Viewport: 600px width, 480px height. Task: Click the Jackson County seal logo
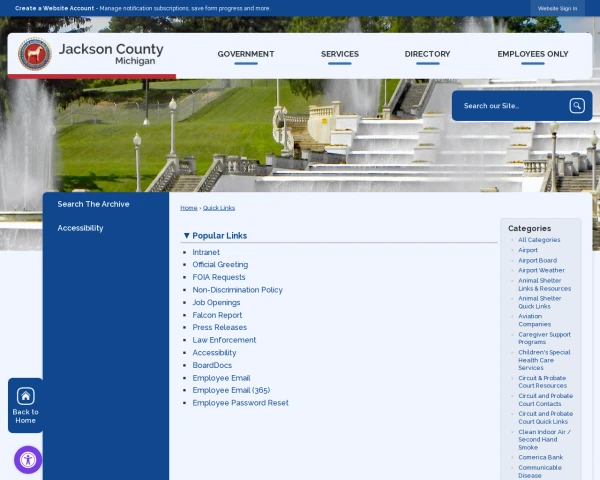(35, 54)
